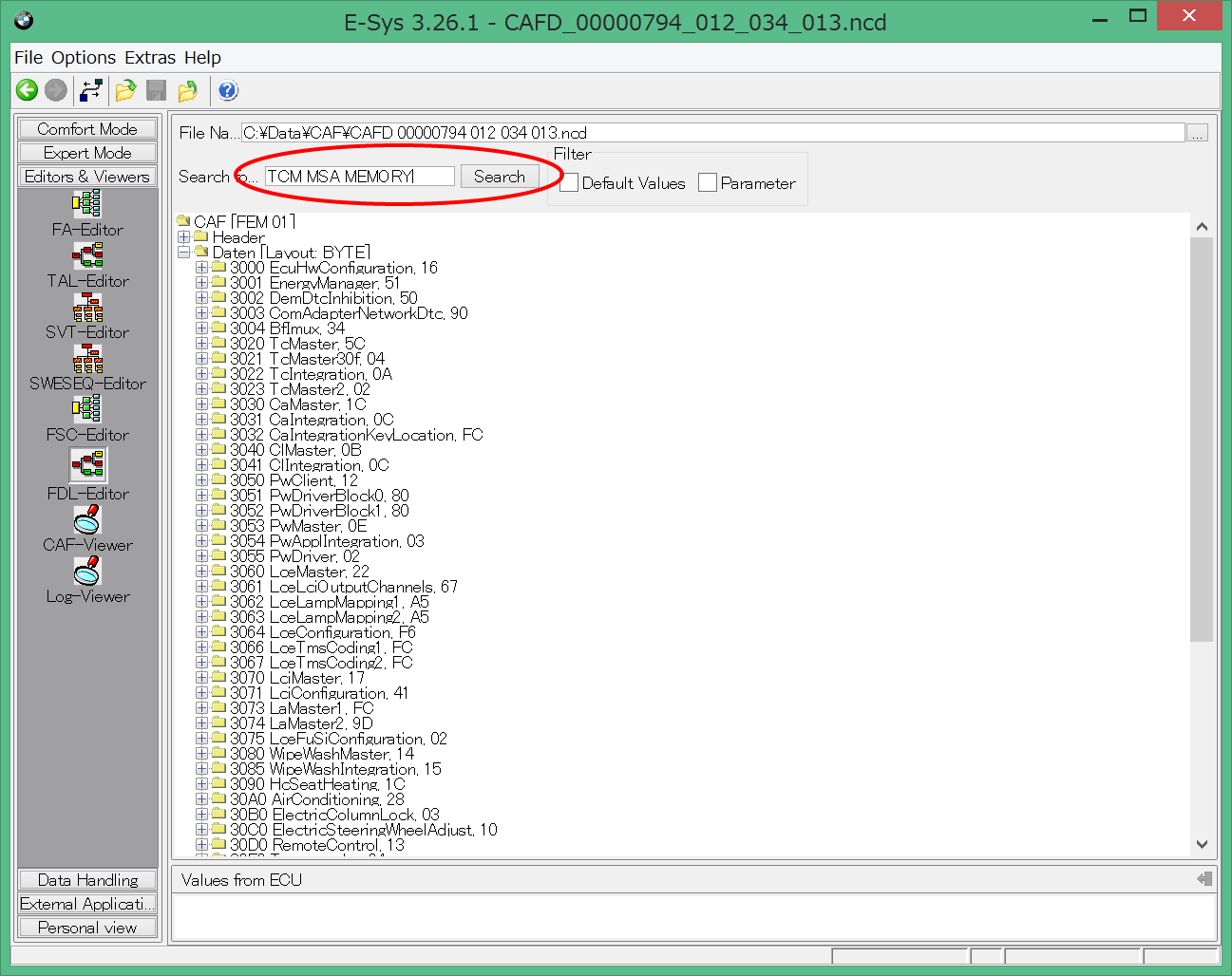The height and width of the screenshot is (976, 1232).
Task: Click the grey Forward arrow toolbar icon
Action: [x=56, y=90]
